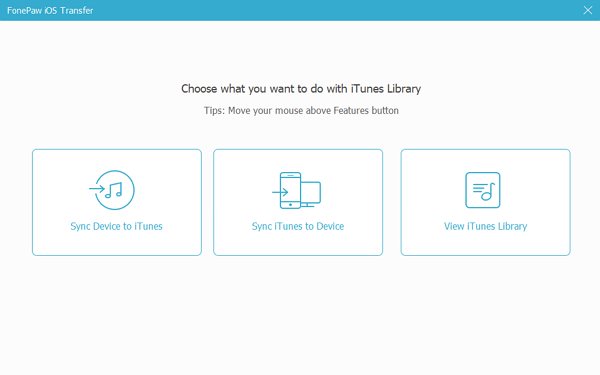
Task: Click the arrow pointing into the phone icon
Action: [280, 192]
